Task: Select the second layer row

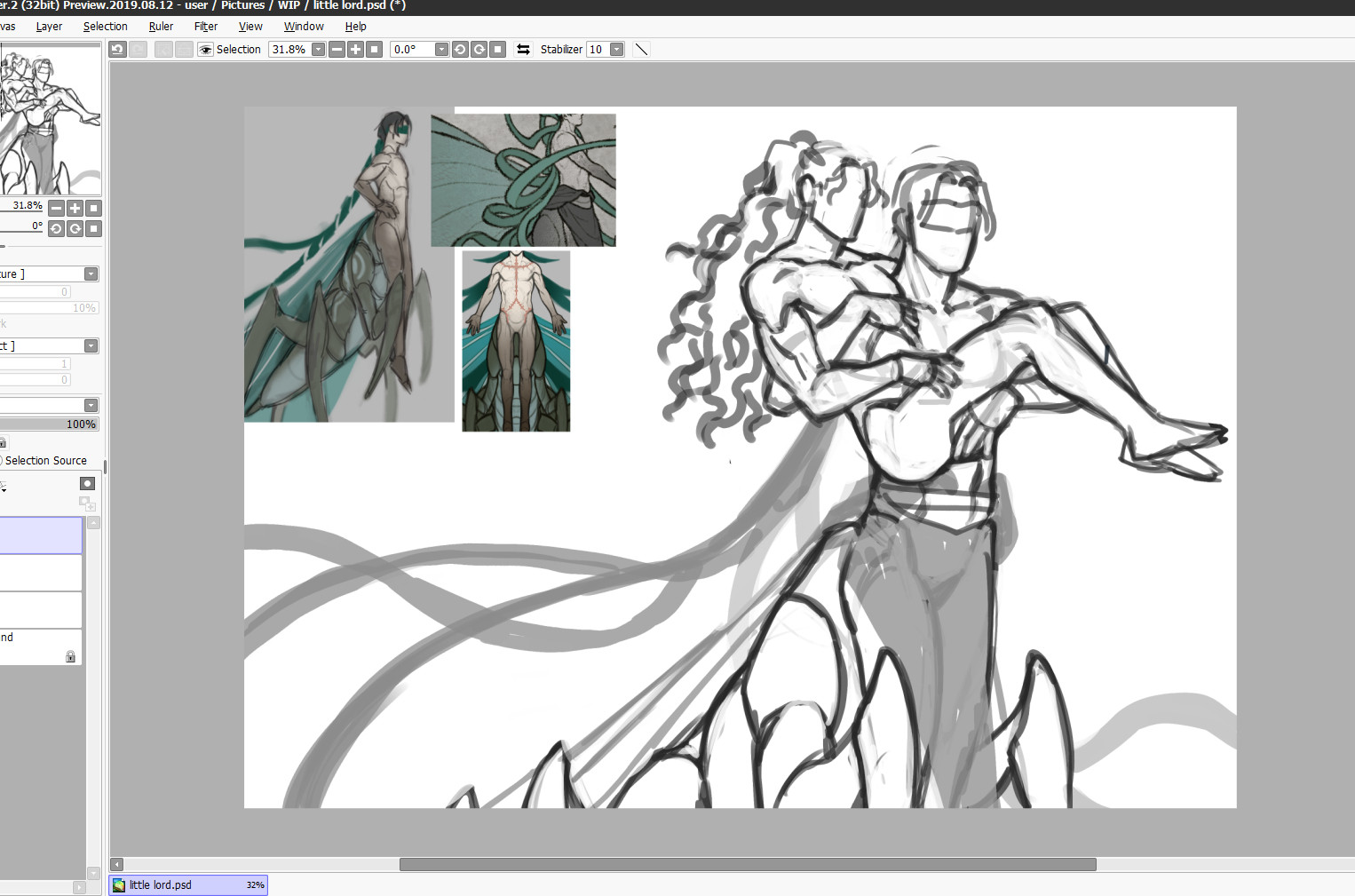Action: (x=41, y=573)
